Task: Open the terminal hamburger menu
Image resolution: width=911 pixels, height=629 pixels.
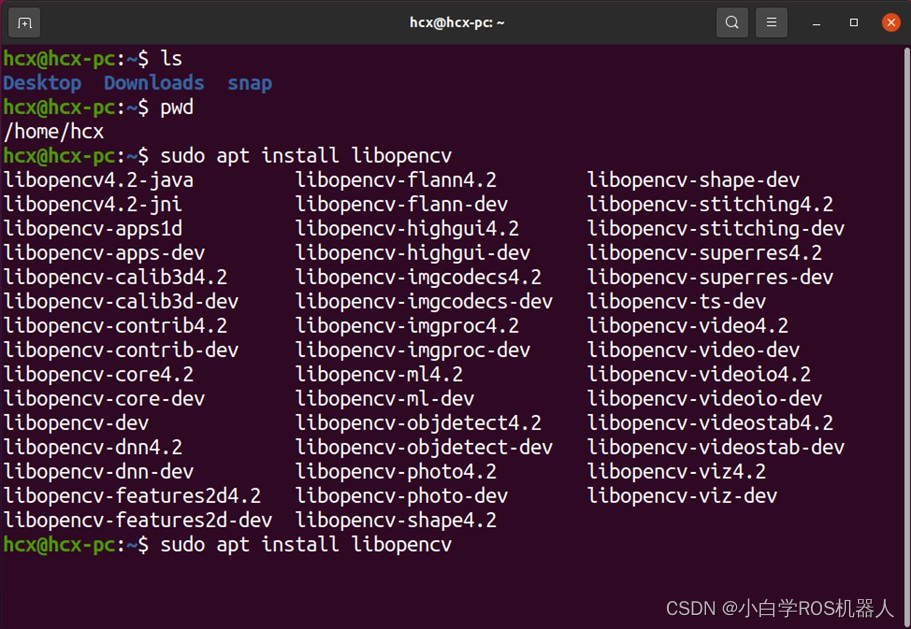Action: click(x=771, y=23)
